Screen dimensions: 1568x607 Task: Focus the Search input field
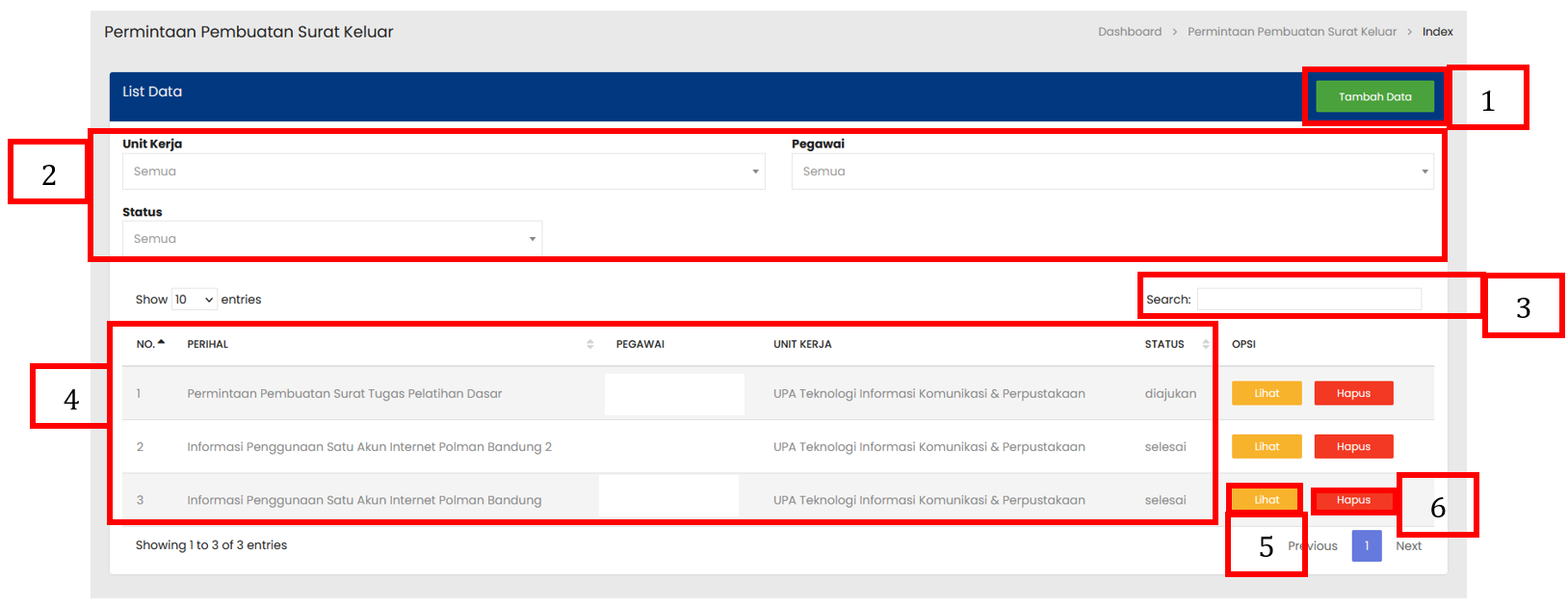click(1308, 300)
